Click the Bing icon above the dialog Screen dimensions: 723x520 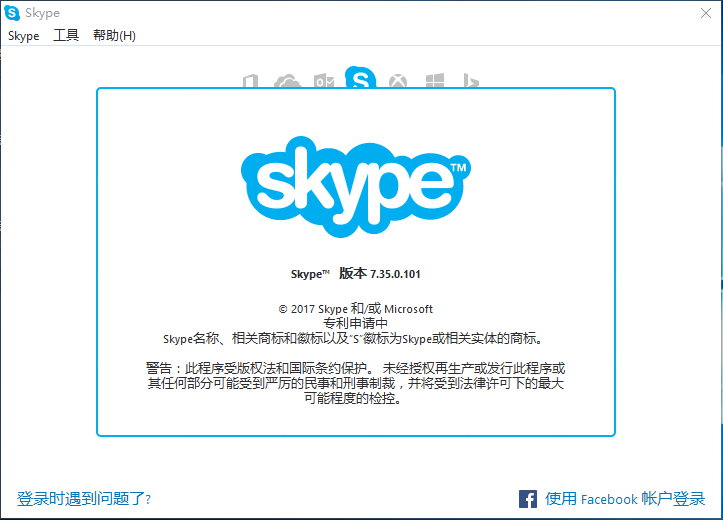click(471, 80)
